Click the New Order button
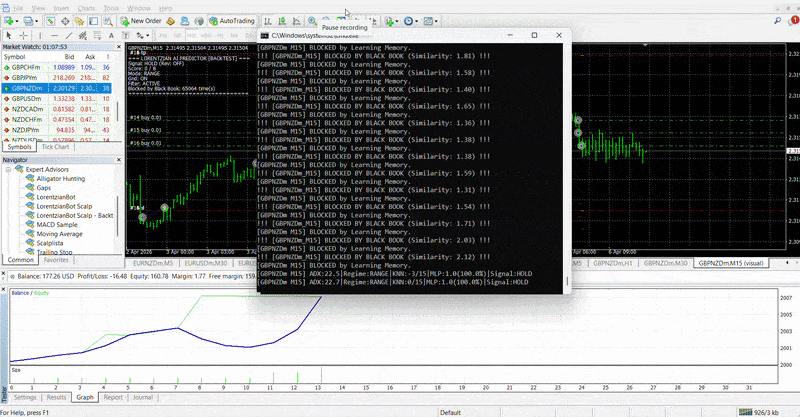The image size is (800, 417). (x=141, y=21)
